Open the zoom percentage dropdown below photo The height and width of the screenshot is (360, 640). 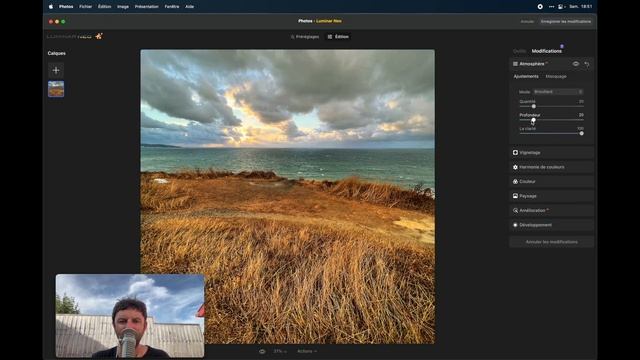[x=280, y=351]
